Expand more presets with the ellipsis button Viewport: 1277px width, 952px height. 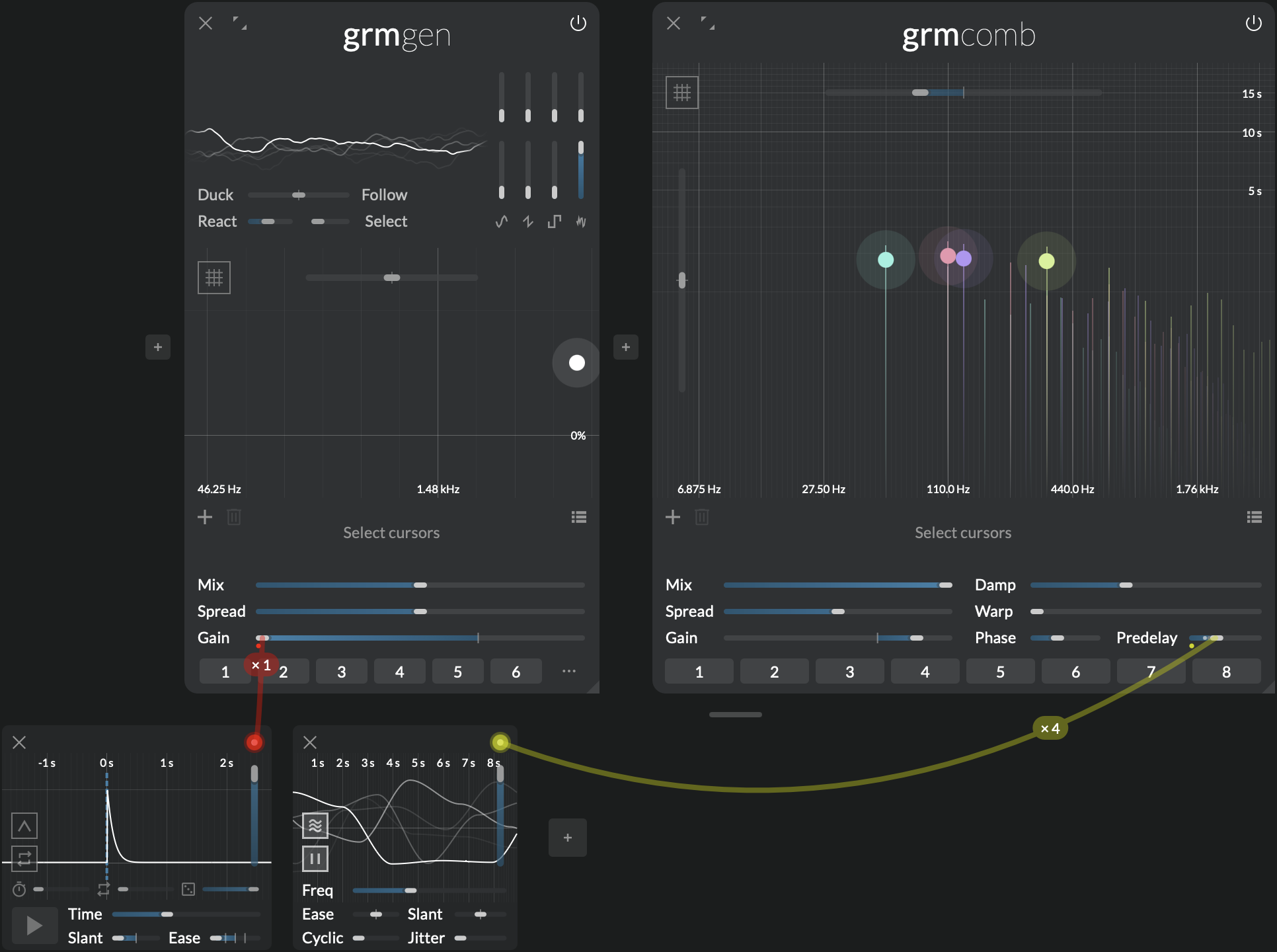(x=568, y=671)
